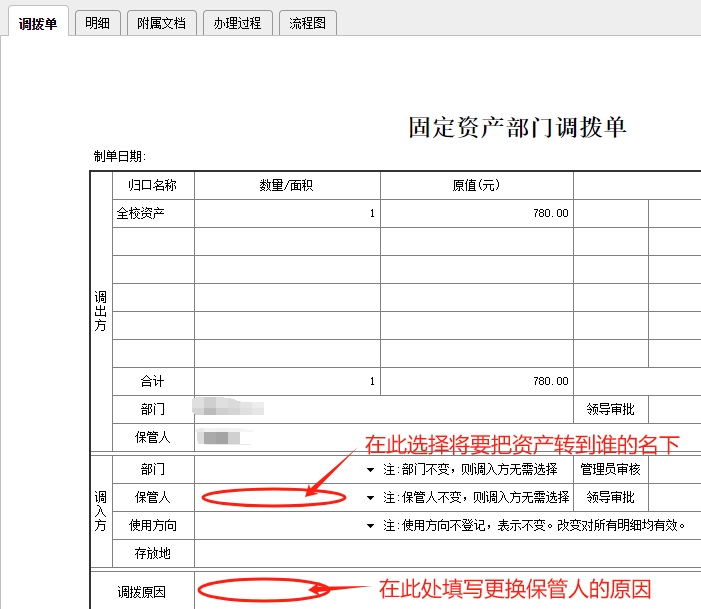Go to the 办理过程 tab
701x609 pixels.
237,23
